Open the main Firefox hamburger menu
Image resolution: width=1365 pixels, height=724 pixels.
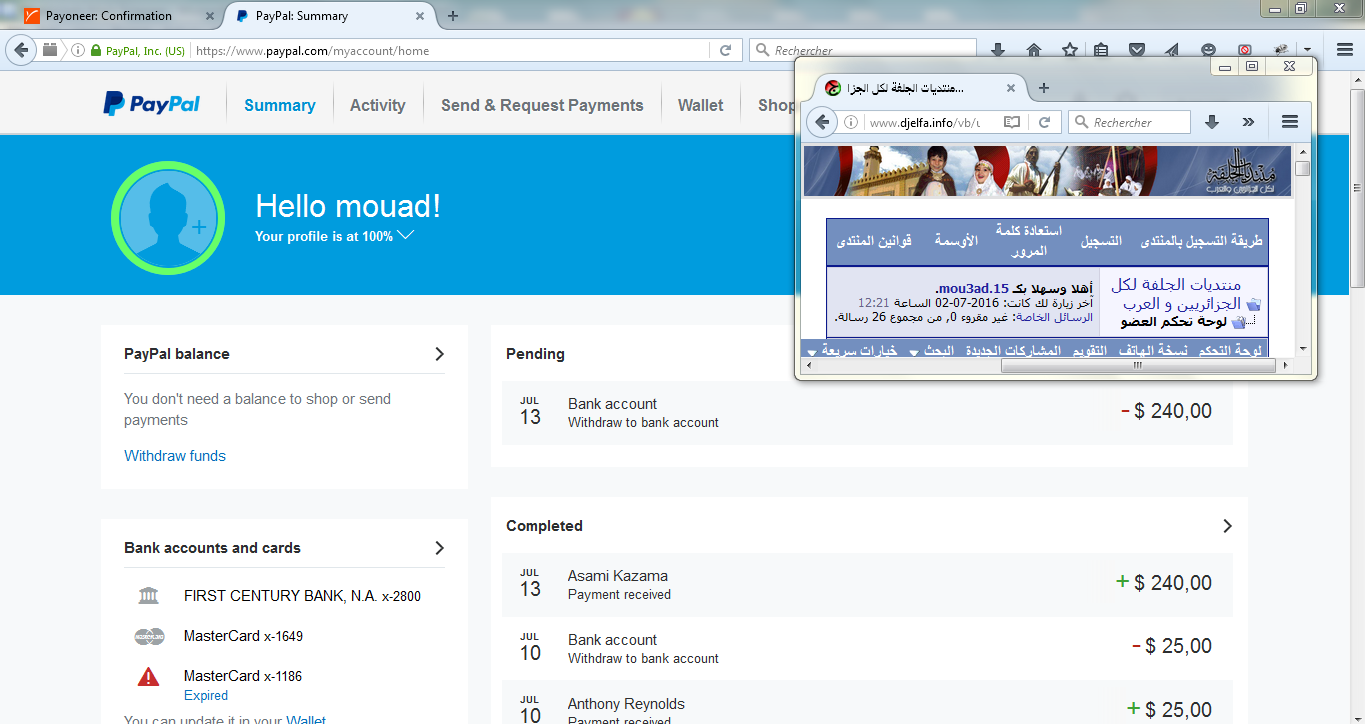tap(1344, 50)
